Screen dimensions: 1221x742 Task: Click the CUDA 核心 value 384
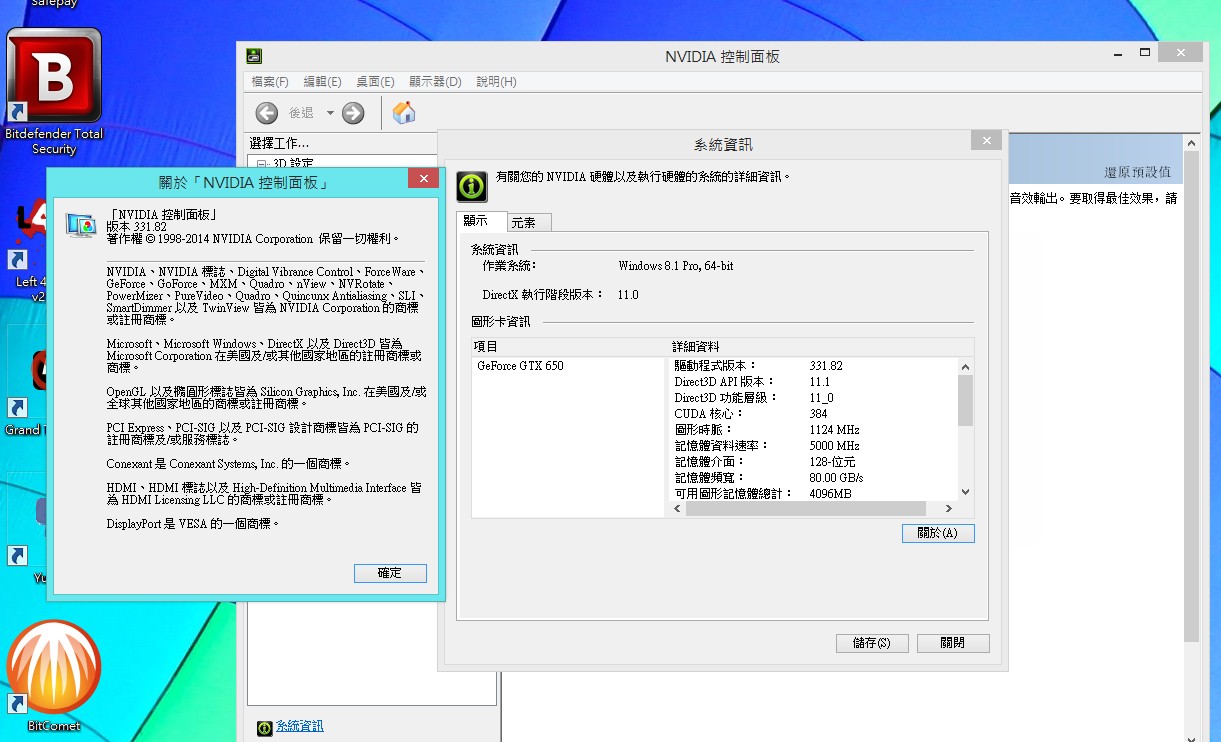(818, 414)
